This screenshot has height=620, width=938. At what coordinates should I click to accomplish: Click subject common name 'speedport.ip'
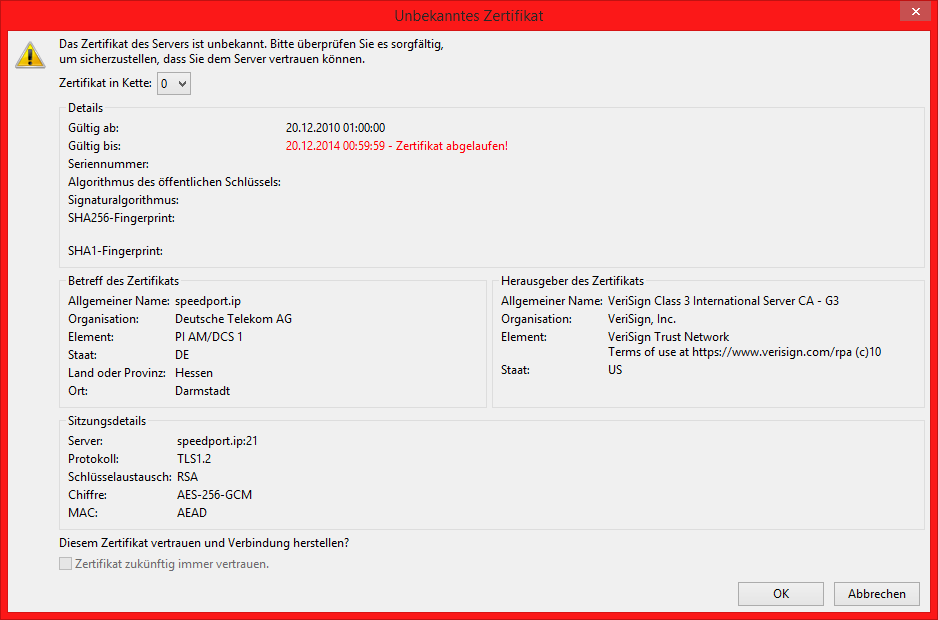coord(208,301)
